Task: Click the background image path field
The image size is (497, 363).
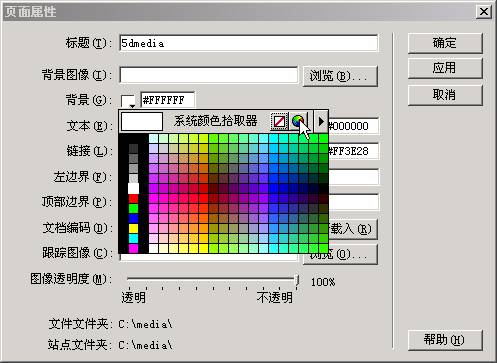Action: [209, 75]
